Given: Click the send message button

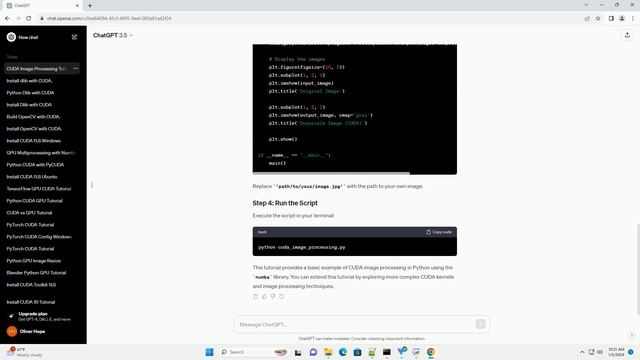Looking at the screenshot, I should tap(480, 324).
